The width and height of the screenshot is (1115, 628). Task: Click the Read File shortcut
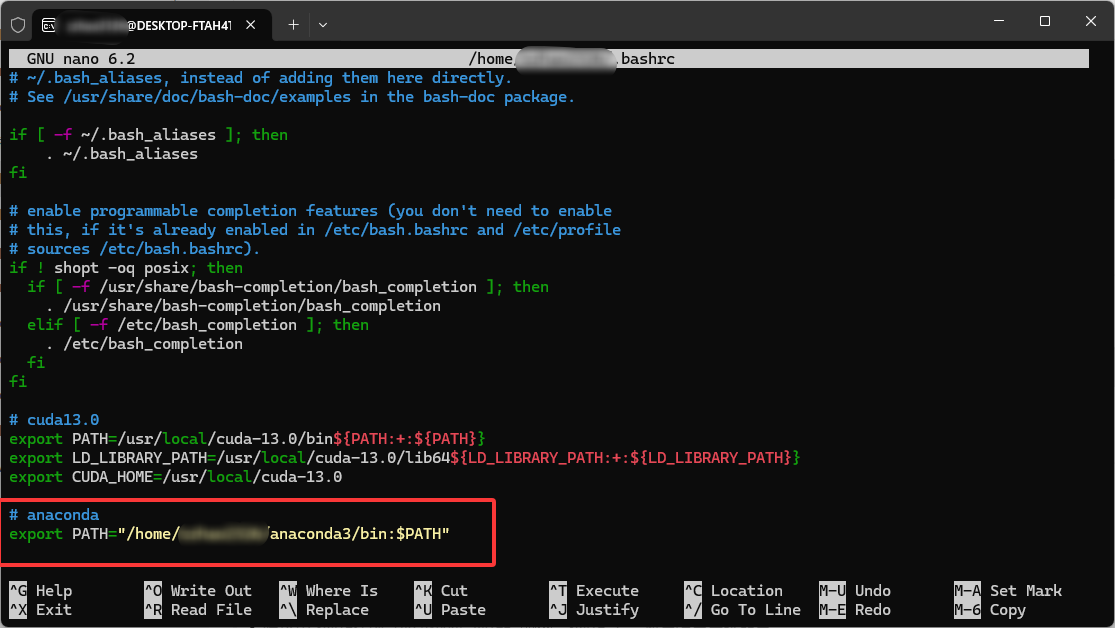(x=155, y=609)
